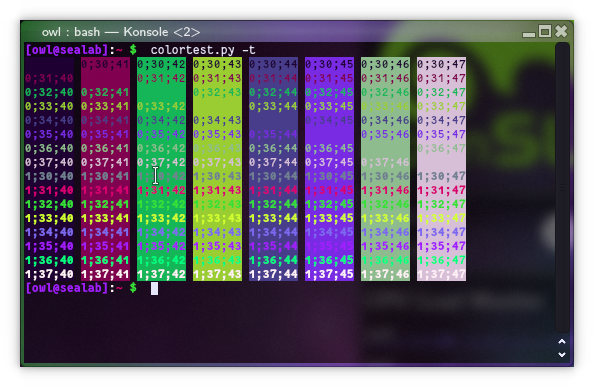Image resolution: width=594 pixels, height=387 pixels.
Task: Click the color cell '1;34;41'
Action: pyautogui.click(x=105, y=233)
